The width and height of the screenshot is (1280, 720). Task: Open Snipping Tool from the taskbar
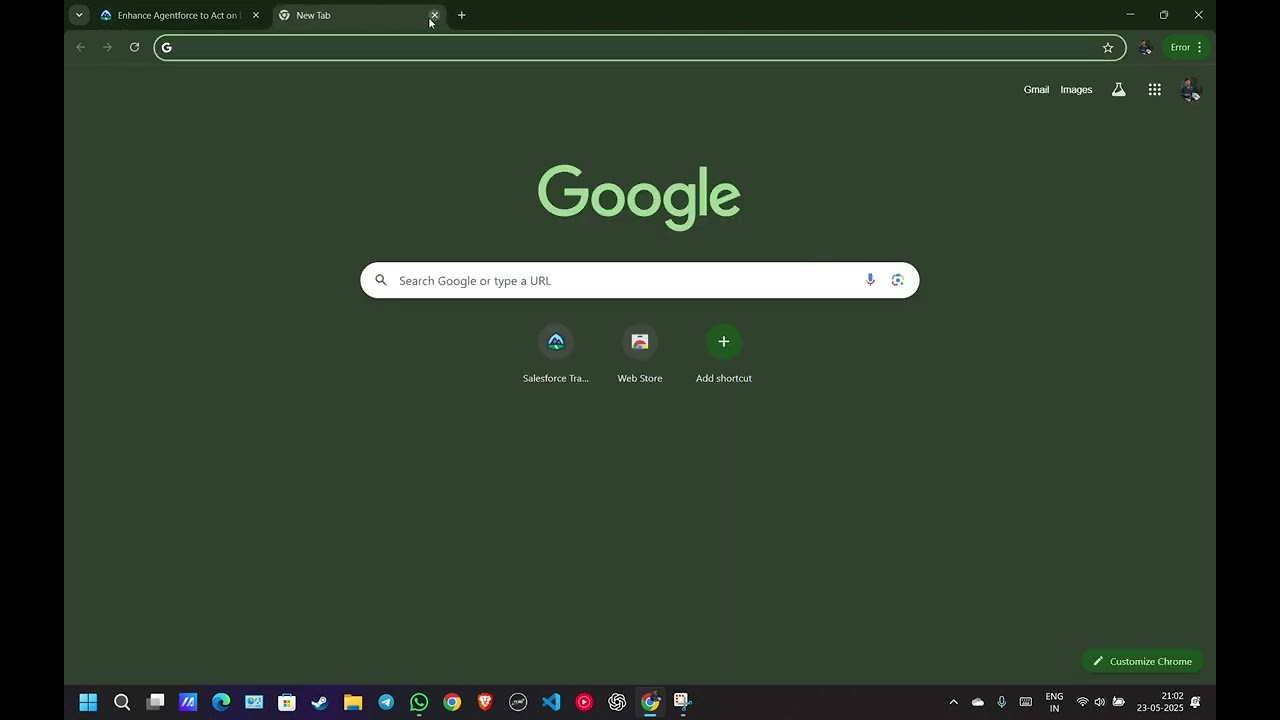click(683, 702)
